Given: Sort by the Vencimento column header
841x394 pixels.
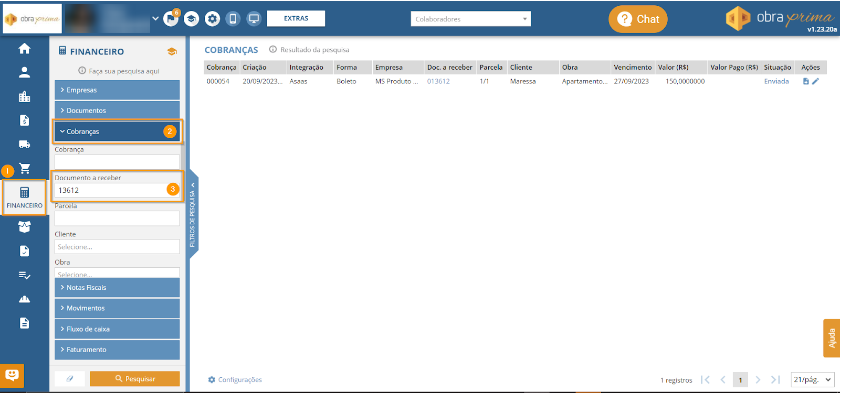Looking at the screenshot, I should pyautogui.click(x=632, y=68).
